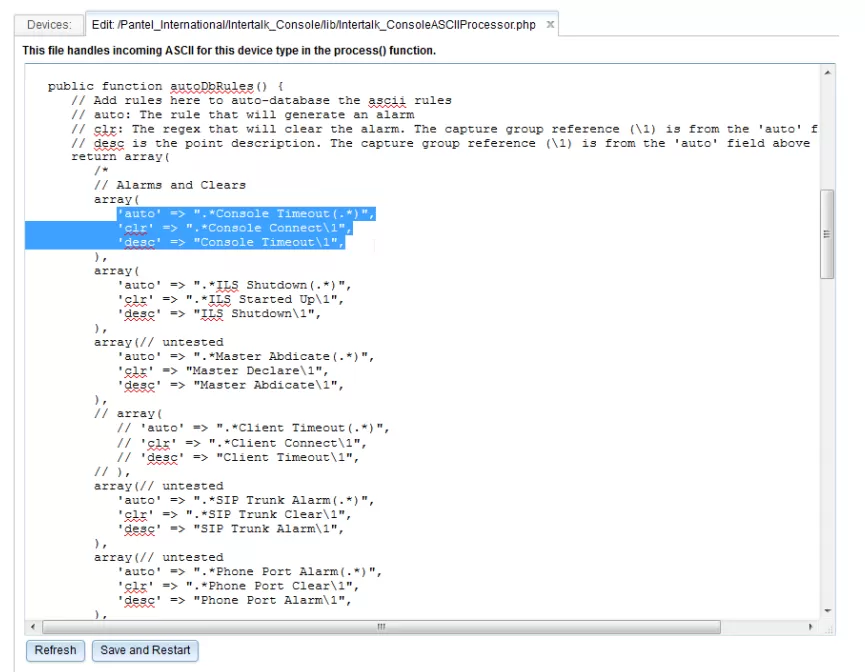Click the highlighted Console Timeout 'auto' line
Screen dimensions: 865x672
(245, 214)
